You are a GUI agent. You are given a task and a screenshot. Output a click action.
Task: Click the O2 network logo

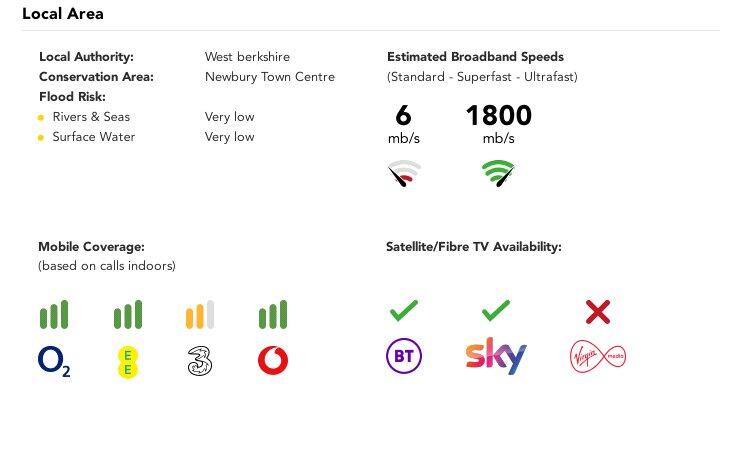54,361
